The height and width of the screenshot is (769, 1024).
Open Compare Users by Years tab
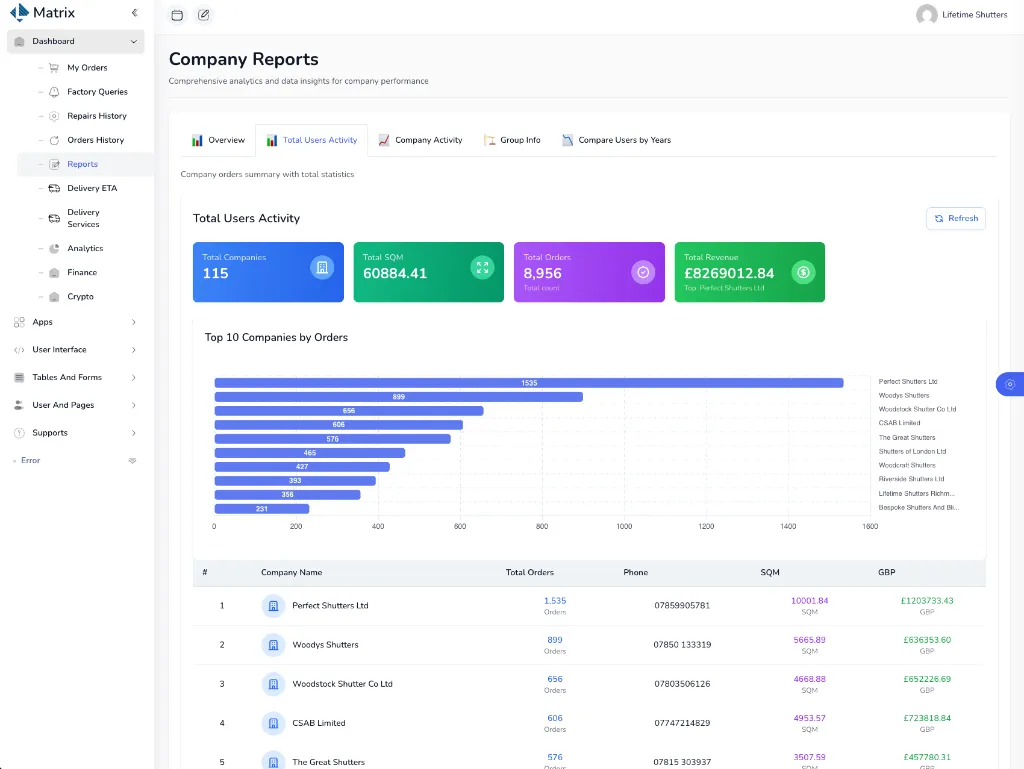[616, 140]
